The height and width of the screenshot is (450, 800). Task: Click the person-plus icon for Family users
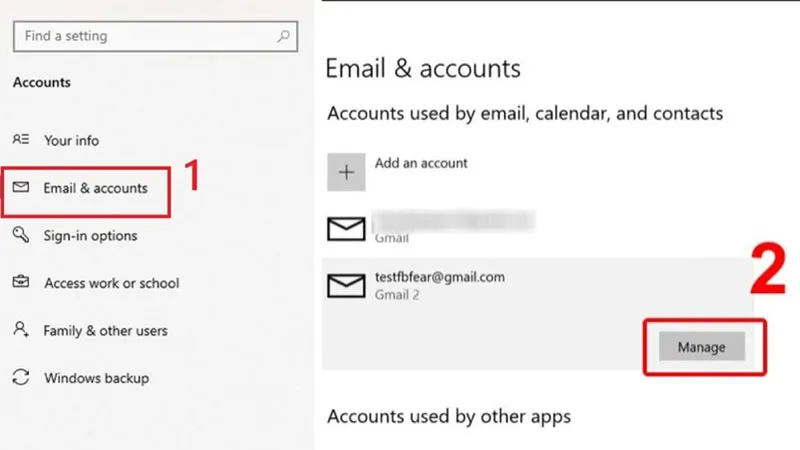coord(21,329)
